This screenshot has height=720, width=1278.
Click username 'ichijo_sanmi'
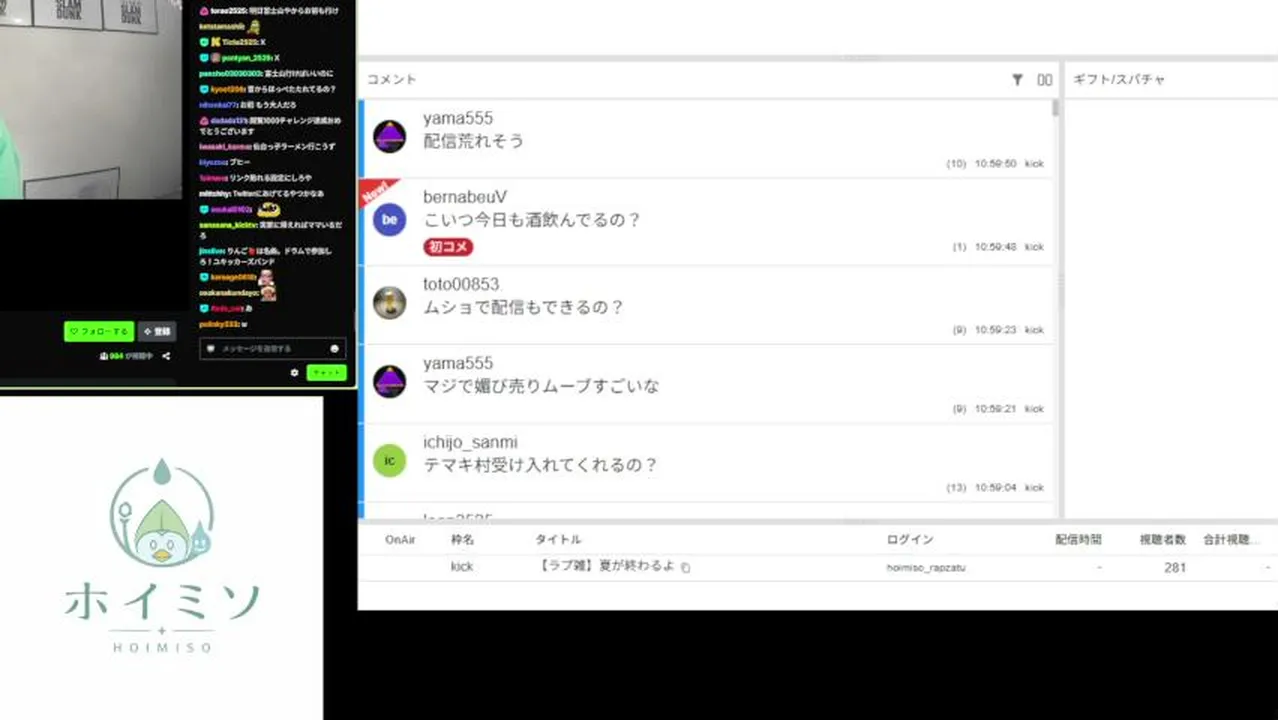click(470, 442)
